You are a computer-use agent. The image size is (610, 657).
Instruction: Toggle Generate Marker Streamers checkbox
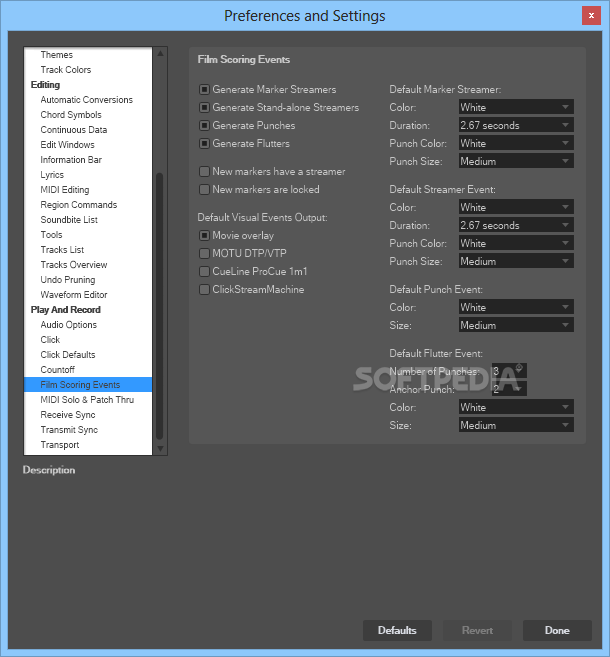click(x=204, y=89)
